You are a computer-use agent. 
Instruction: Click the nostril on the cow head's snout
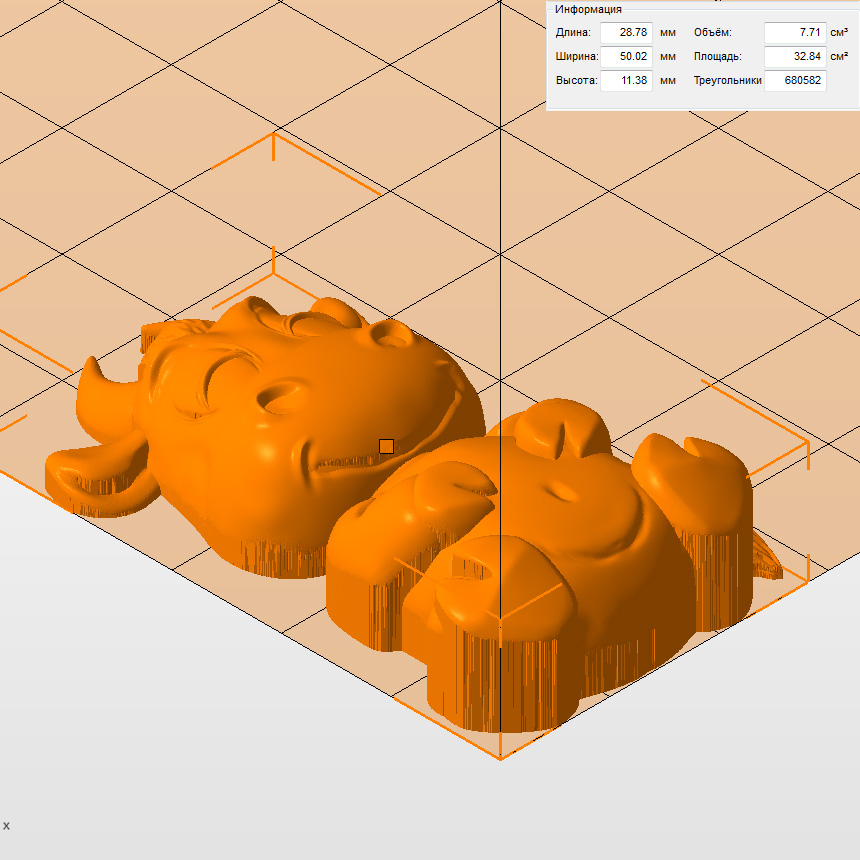[x=395, y=338]
